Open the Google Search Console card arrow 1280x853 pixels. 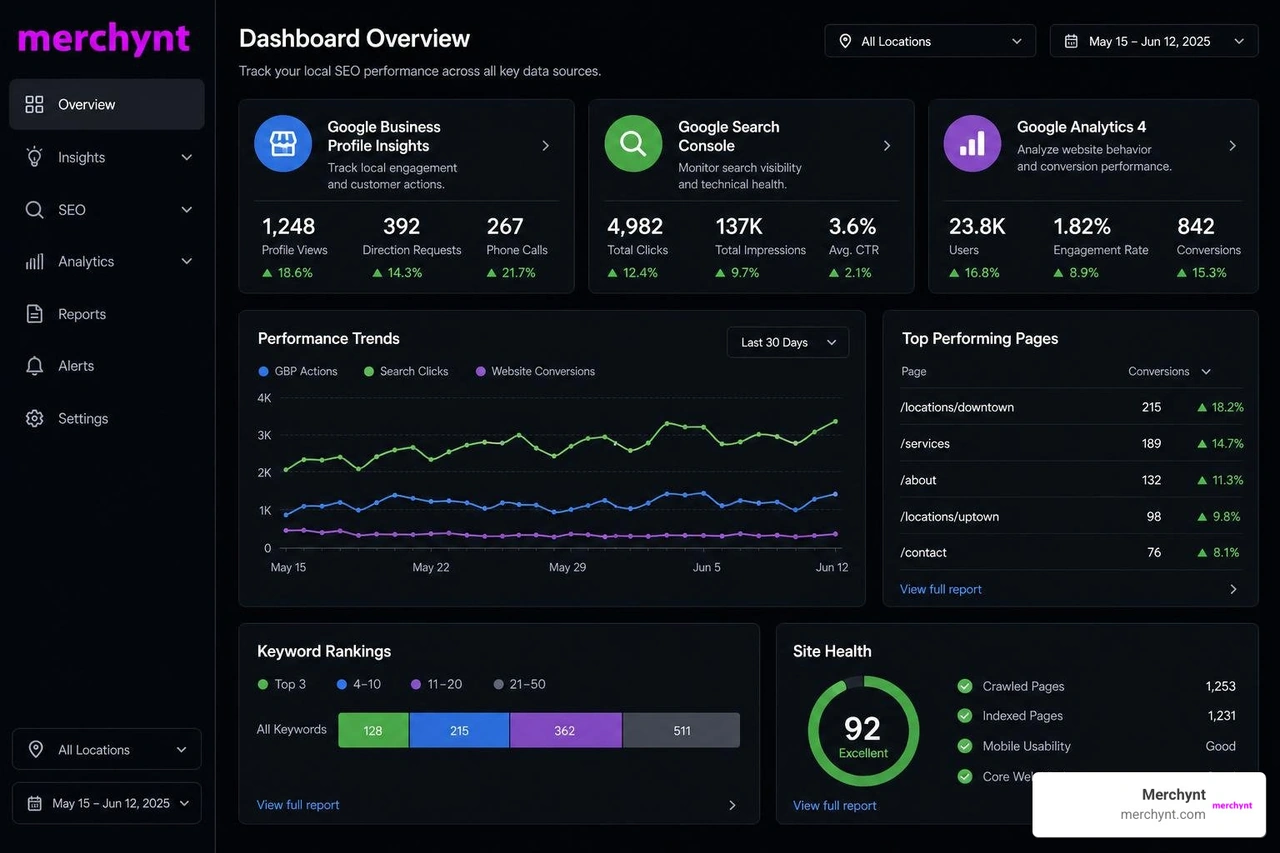pyautogui.click(x=887, y=146)
